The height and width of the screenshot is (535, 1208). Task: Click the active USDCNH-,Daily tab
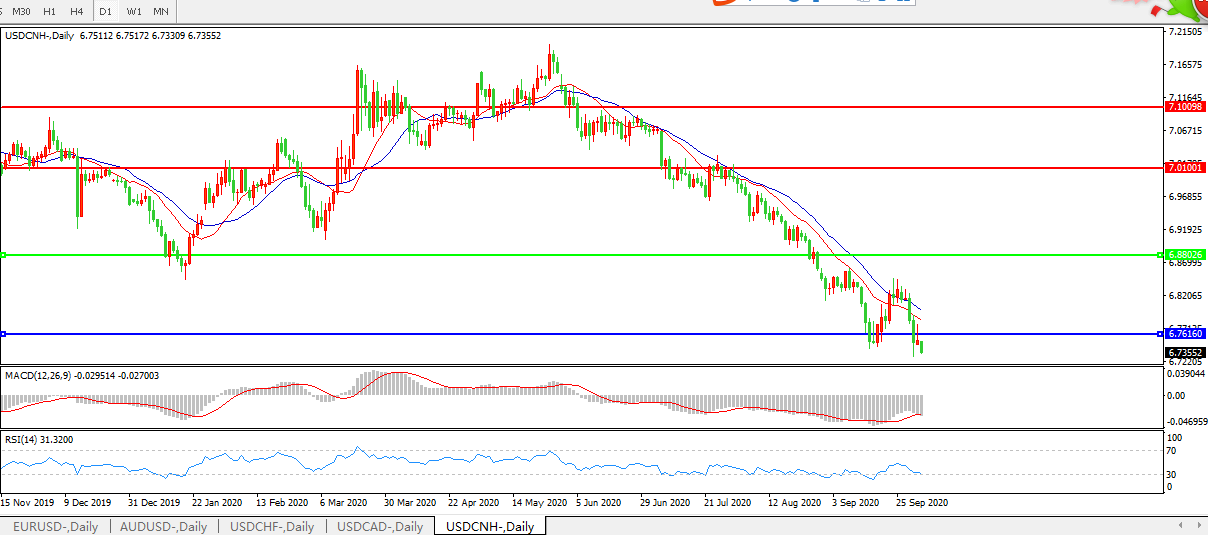tap(490, 526)
